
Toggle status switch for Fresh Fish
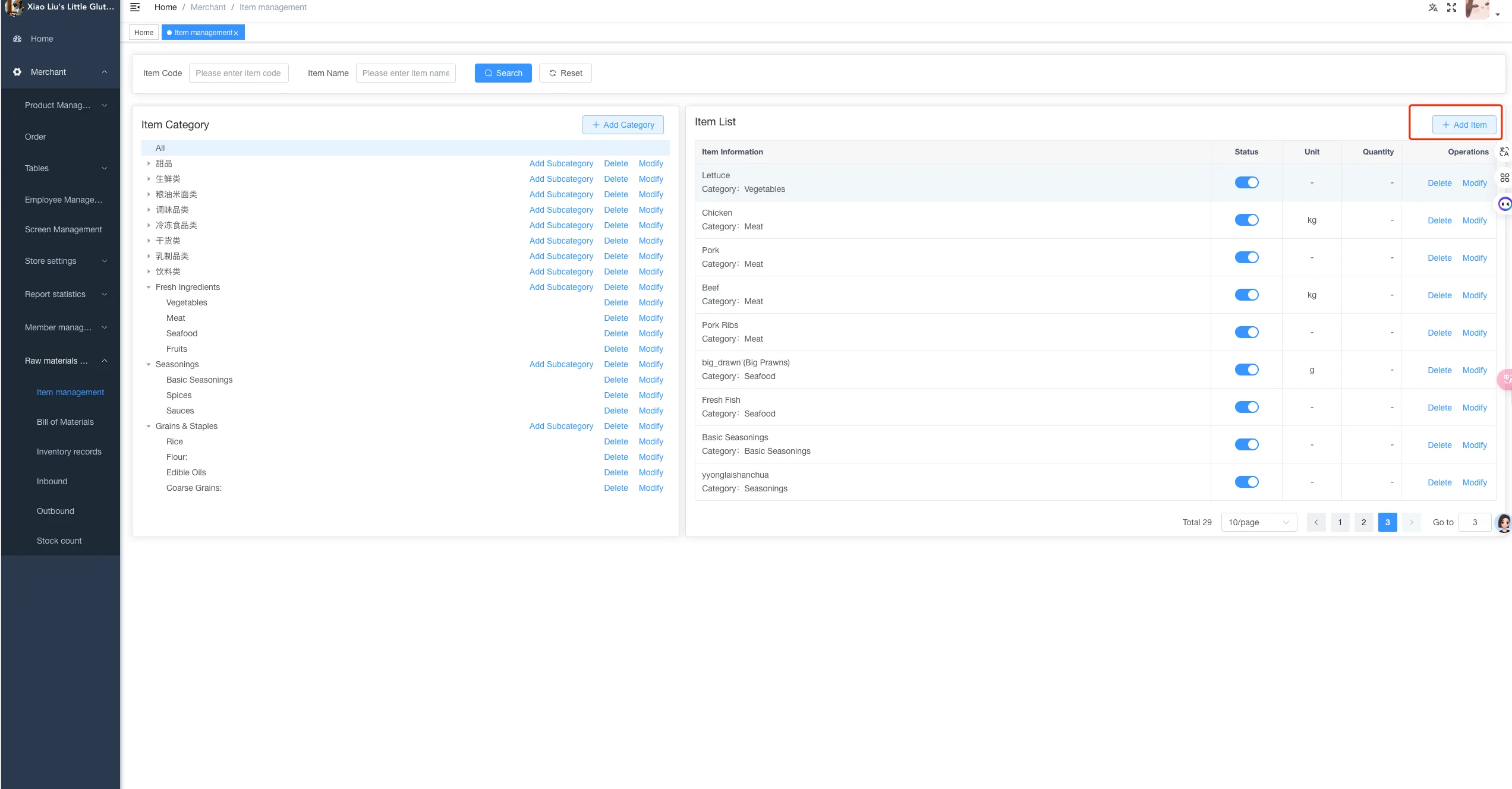(1246, 407)
